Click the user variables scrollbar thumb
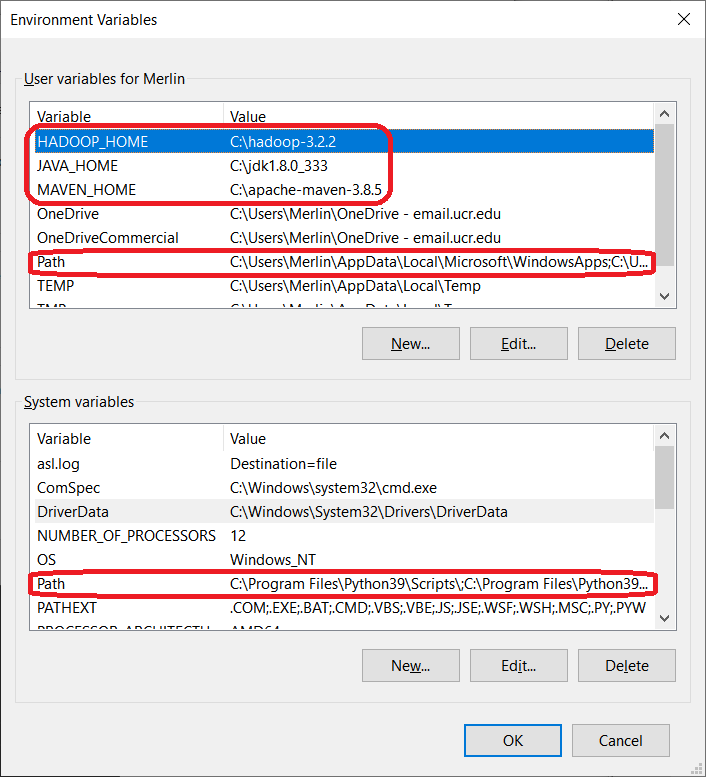 (665, 195)
